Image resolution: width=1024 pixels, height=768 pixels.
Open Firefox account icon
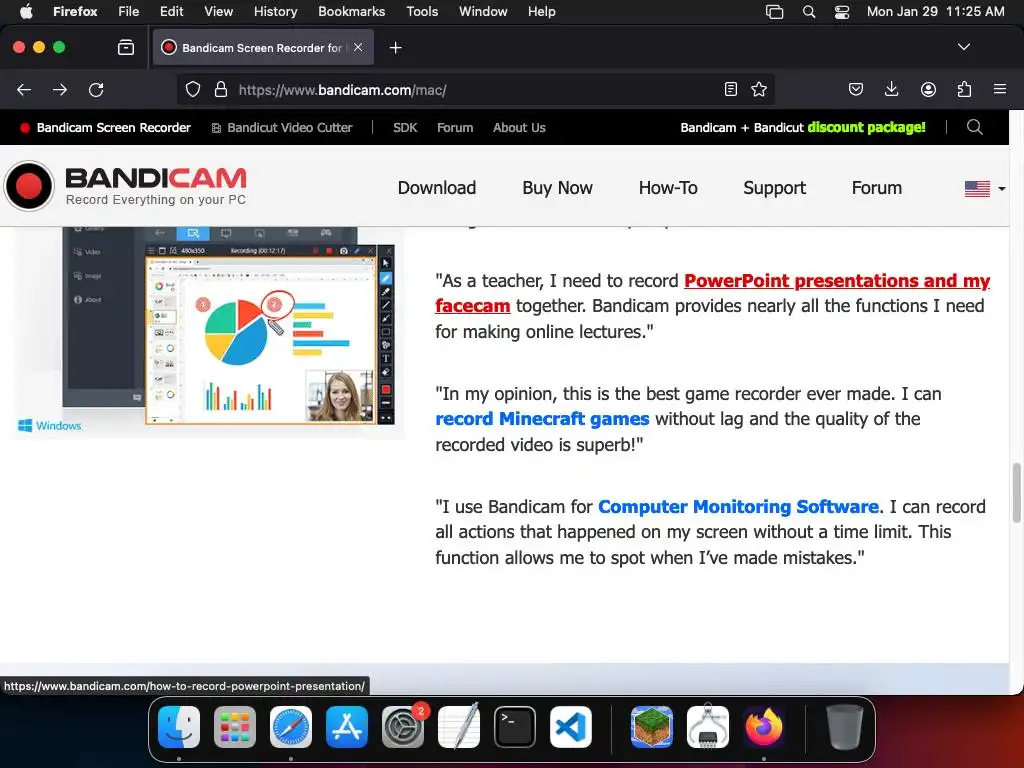[928, 89]
